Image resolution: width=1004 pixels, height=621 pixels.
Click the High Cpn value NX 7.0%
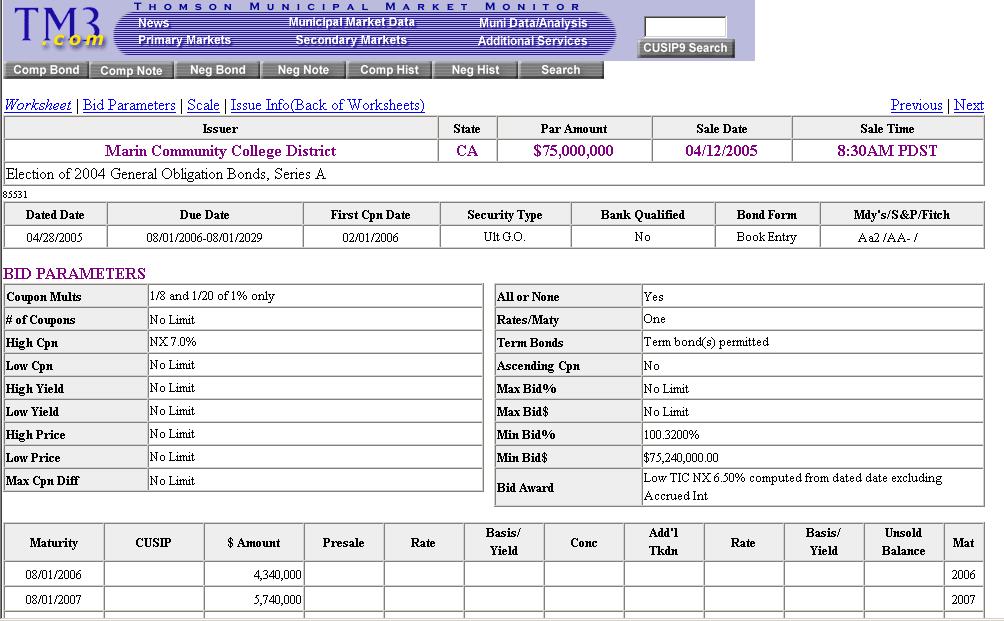point(173,342)
